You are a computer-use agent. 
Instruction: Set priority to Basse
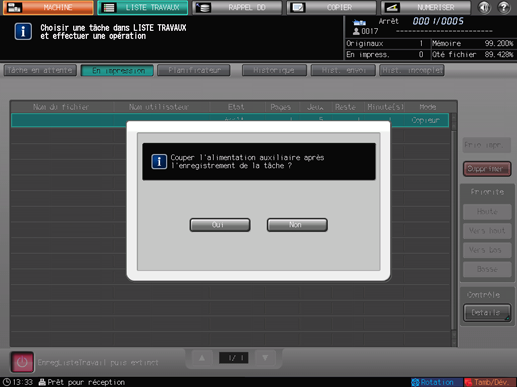(x=487, y=269)
